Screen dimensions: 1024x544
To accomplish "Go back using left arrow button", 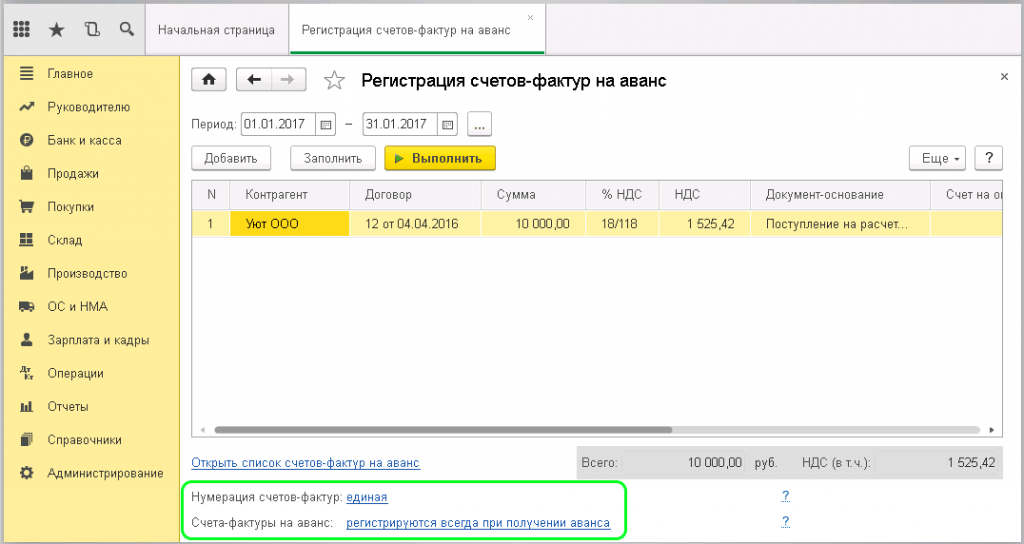I will pyautogui.click(x=255, y=80).
